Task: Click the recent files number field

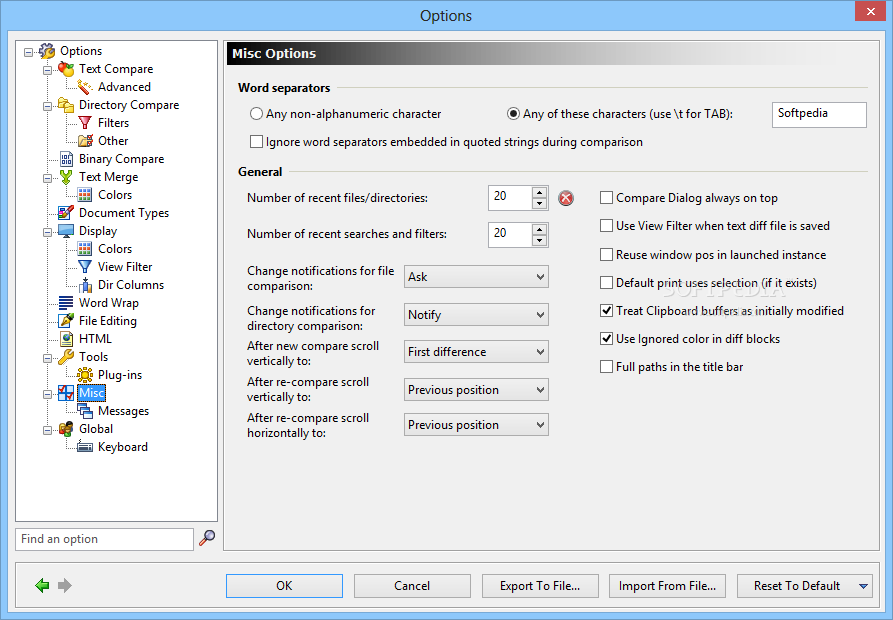Action: tap(510, 198)
